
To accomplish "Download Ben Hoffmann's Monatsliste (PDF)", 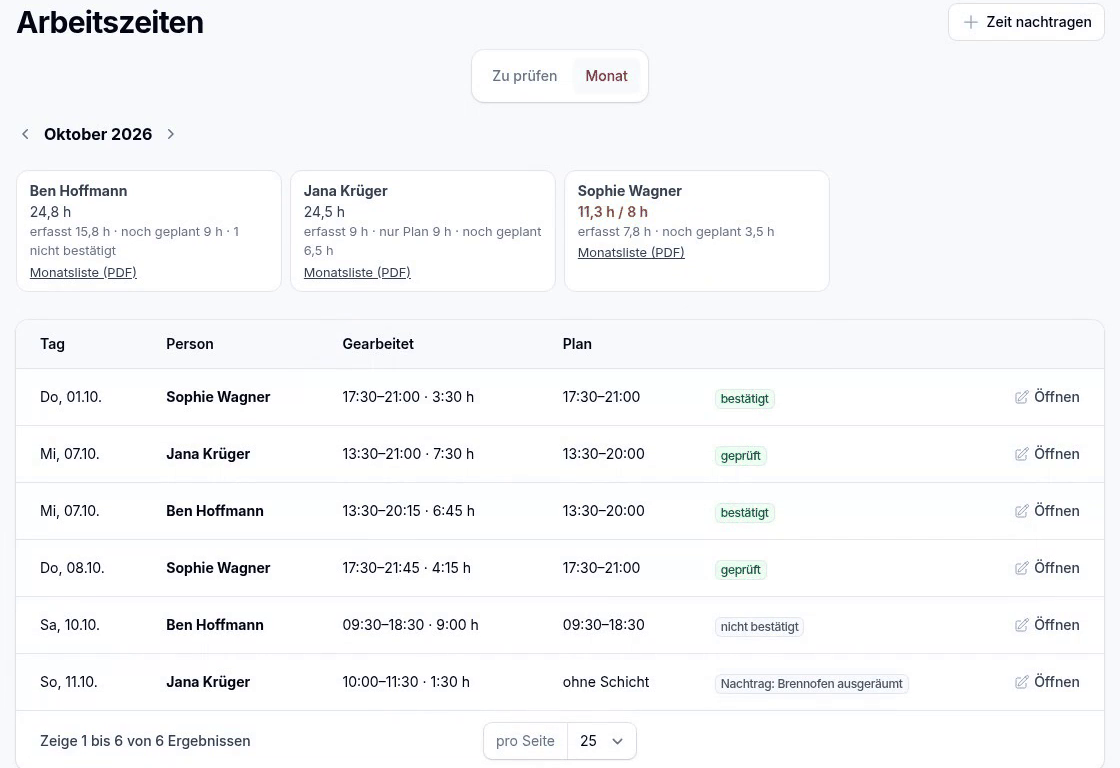I will click(83, 272).
